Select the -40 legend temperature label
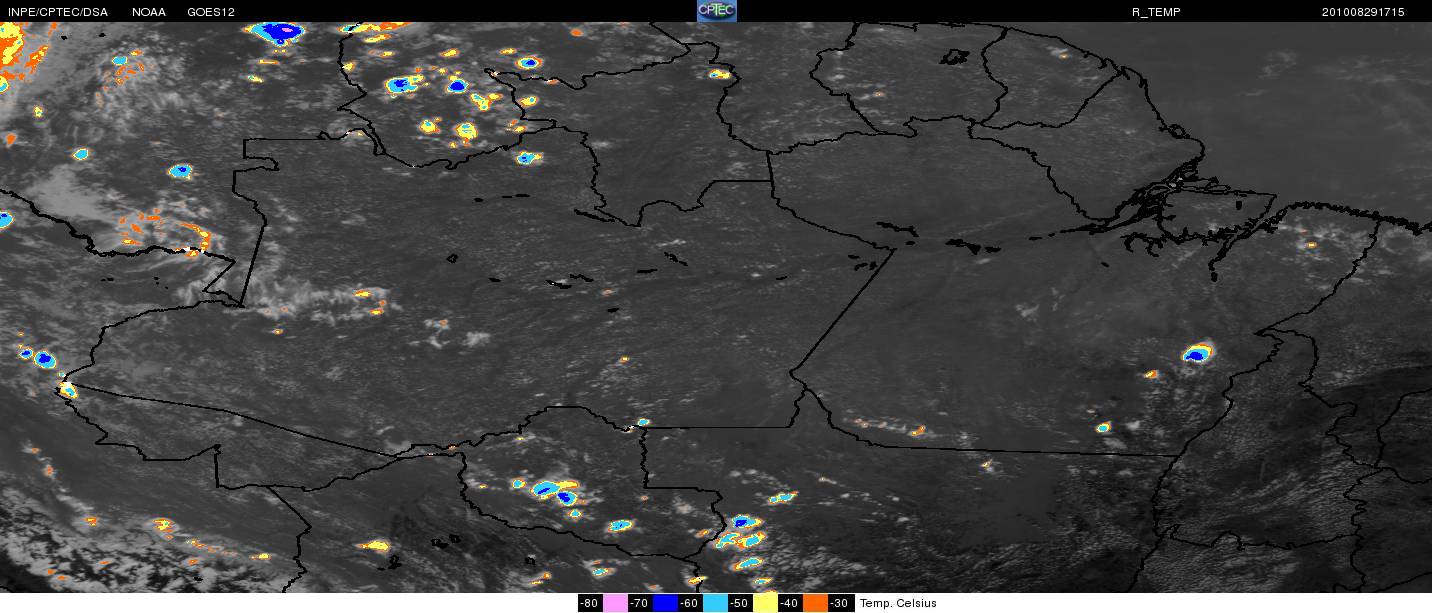Viewport: 1432px width, 613px height. tap(789, 603)
